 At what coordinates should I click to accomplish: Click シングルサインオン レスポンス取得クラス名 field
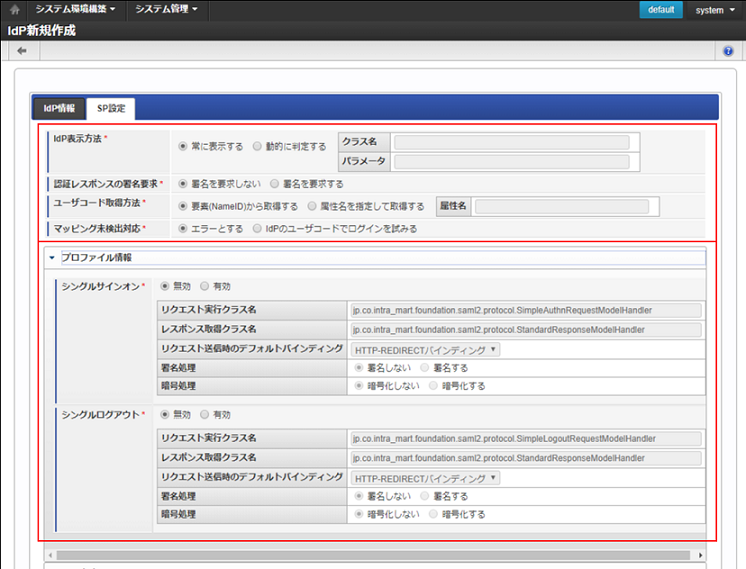coord(526,330)
